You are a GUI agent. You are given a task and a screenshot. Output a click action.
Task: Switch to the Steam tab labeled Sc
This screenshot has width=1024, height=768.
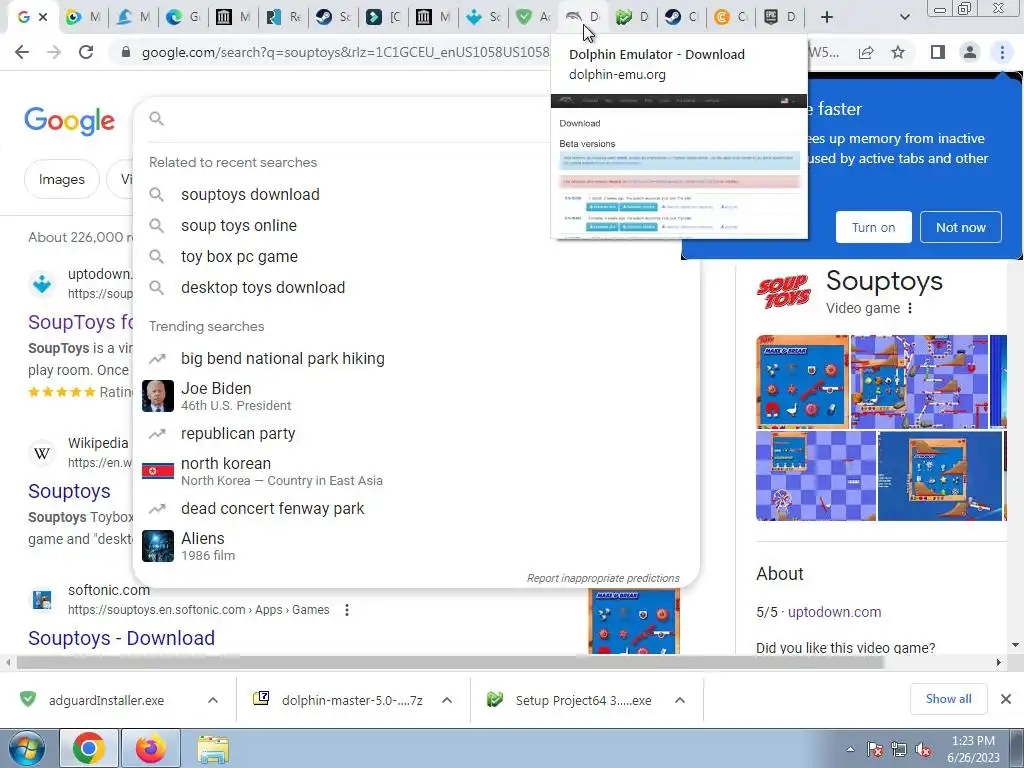[x=332, y=17]
